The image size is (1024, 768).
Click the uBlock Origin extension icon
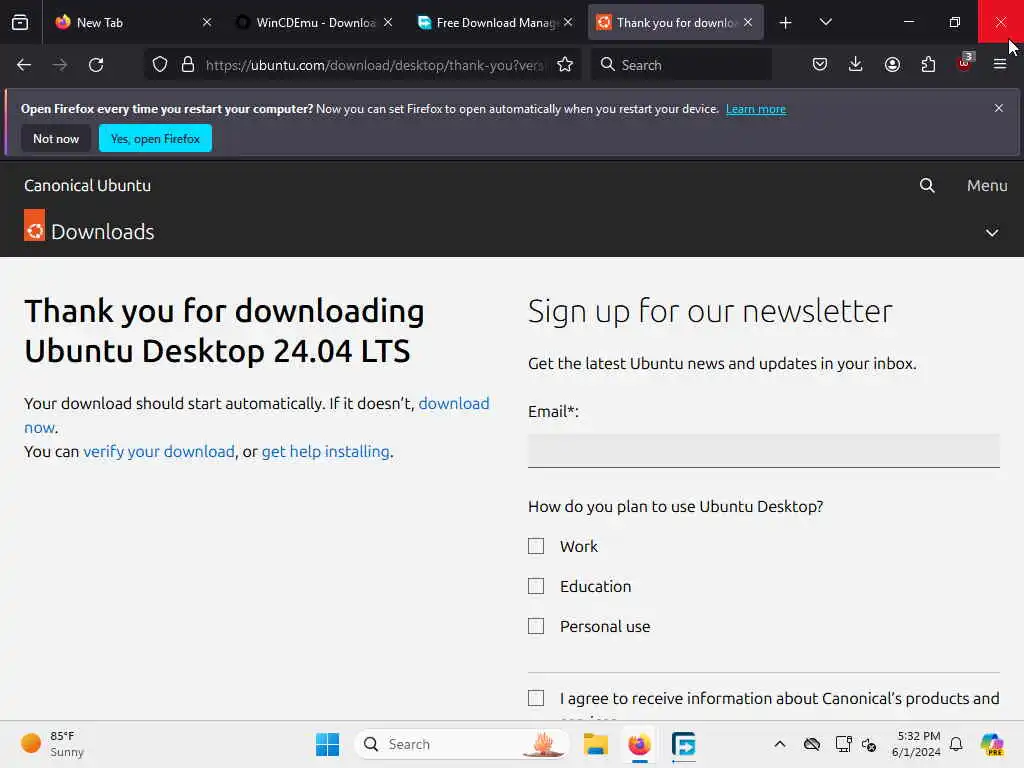point(965,63)
